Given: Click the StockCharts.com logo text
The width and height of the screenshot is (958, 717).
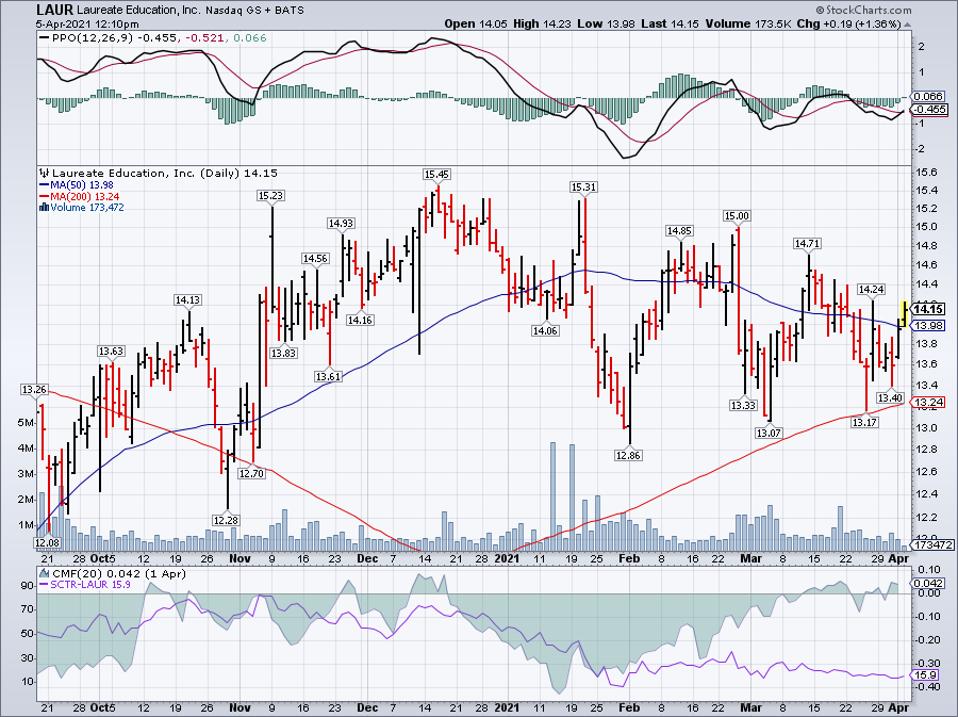Looking at the screenshot, I should point(862,10).
